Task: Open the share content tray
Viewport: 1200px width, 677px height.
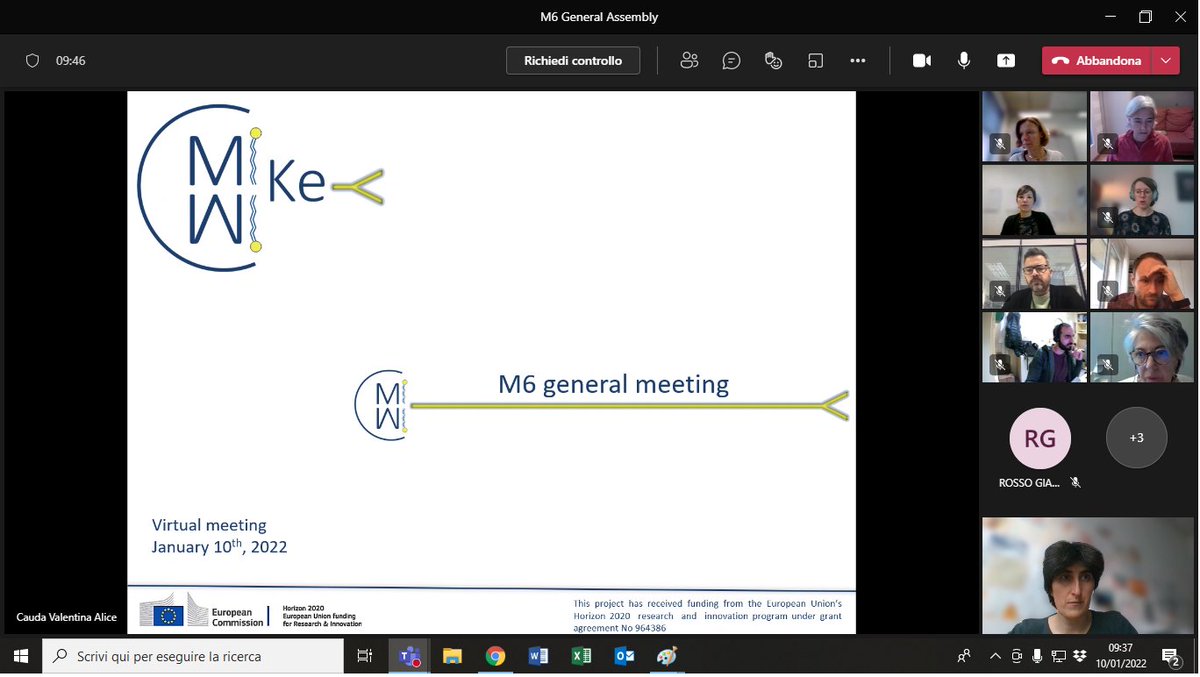Action: point(1006,60)
